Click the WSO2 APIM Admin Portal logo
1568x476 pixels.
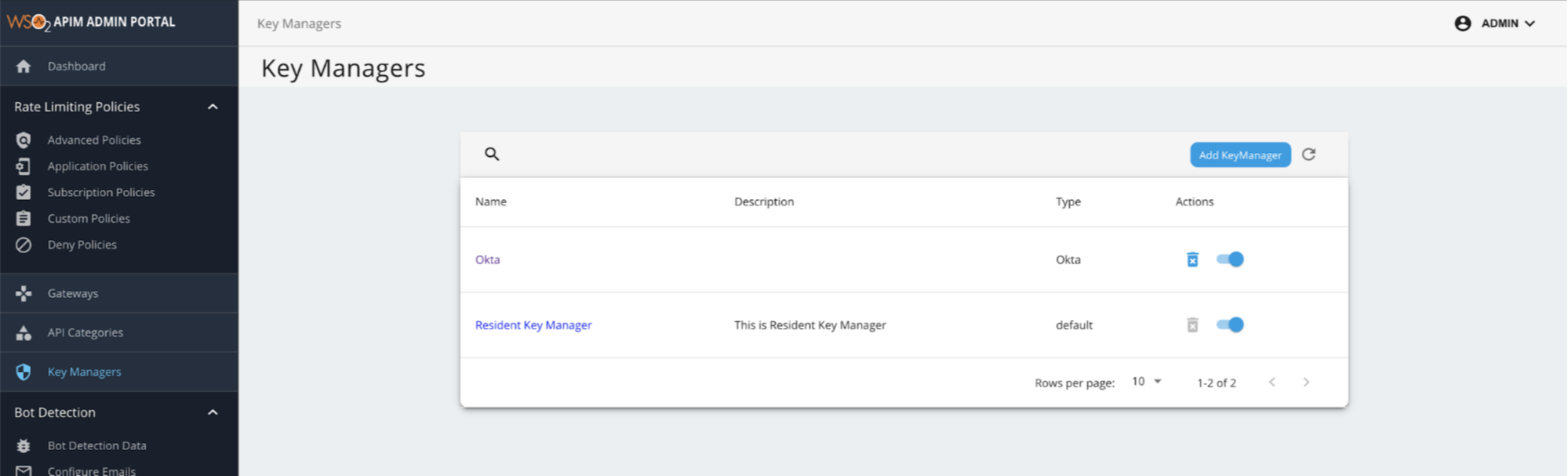click(x=91, y=22)
